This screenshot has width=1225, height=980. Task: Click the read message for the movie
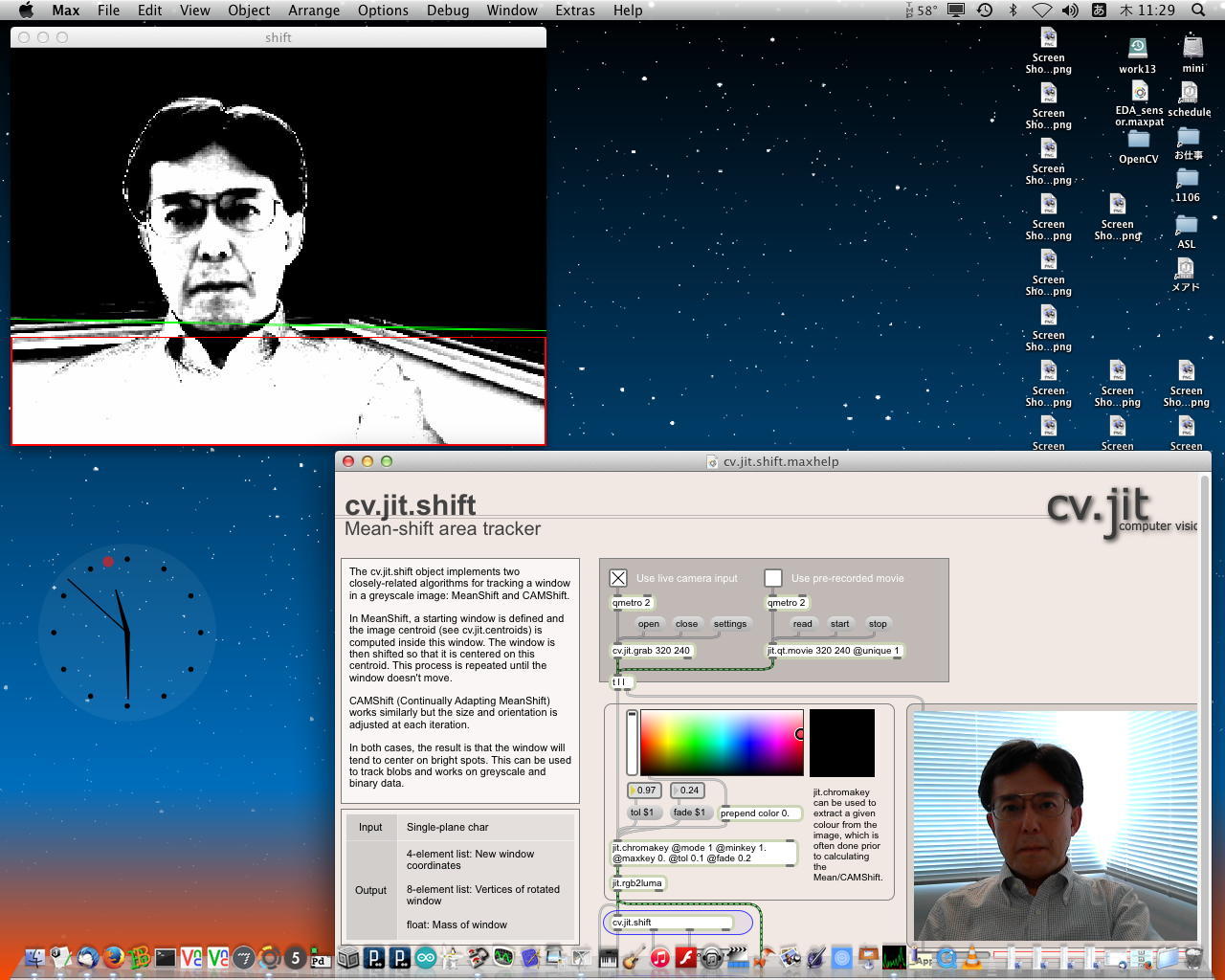[802, 624]
